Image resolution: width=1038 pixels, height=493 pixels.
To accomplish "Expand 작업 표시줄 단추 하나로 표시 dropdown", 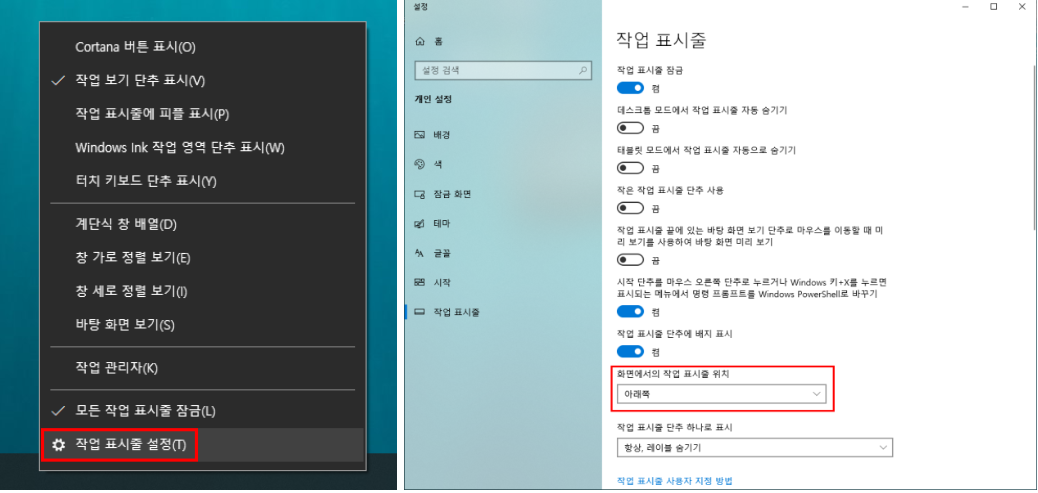I will 753,447.
